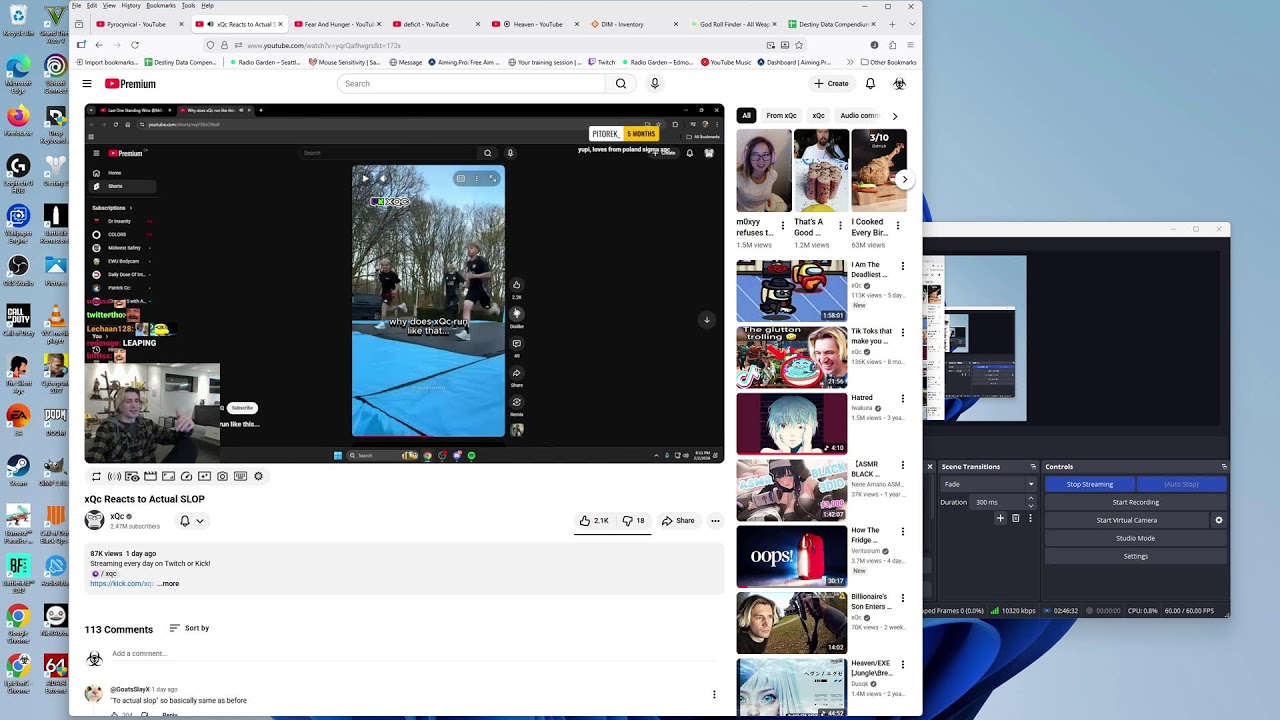Open the Firefox Bookmarks menu
This screenshot has width=1280, height=720.
click(161, 5)
